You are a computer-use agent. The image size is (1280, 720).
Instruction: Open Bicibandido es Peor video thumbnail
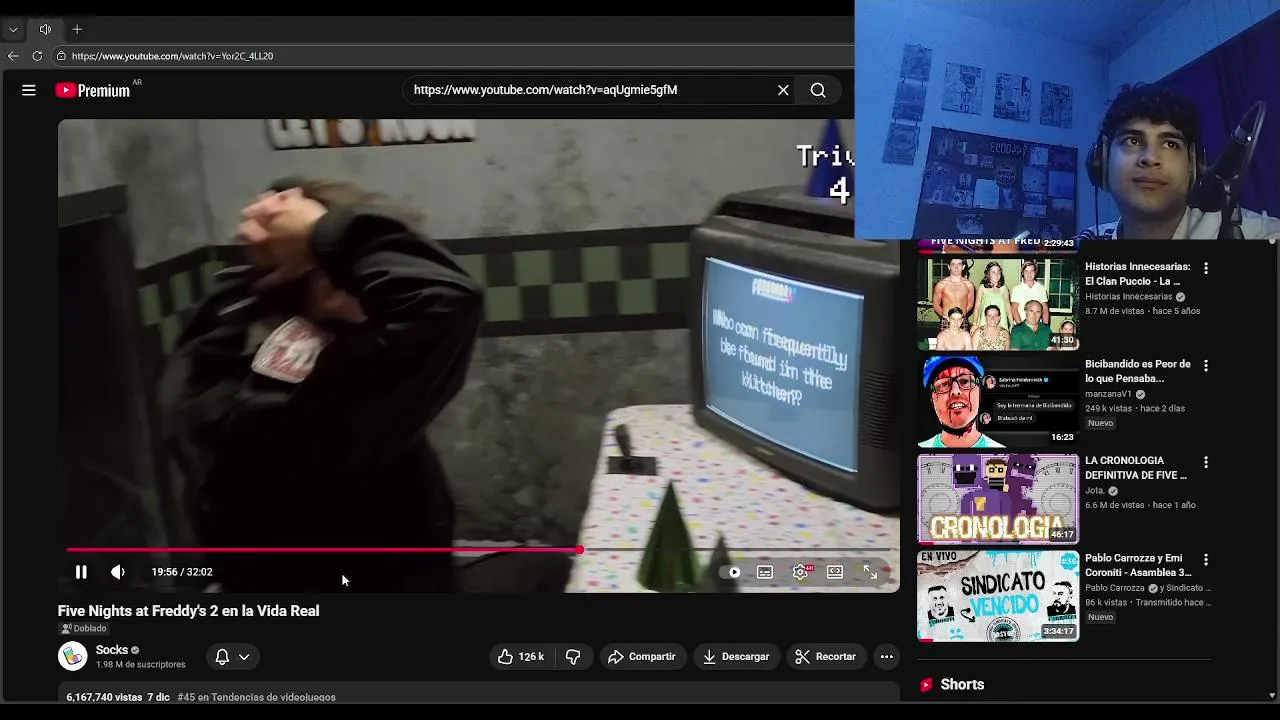coord(998,401)
